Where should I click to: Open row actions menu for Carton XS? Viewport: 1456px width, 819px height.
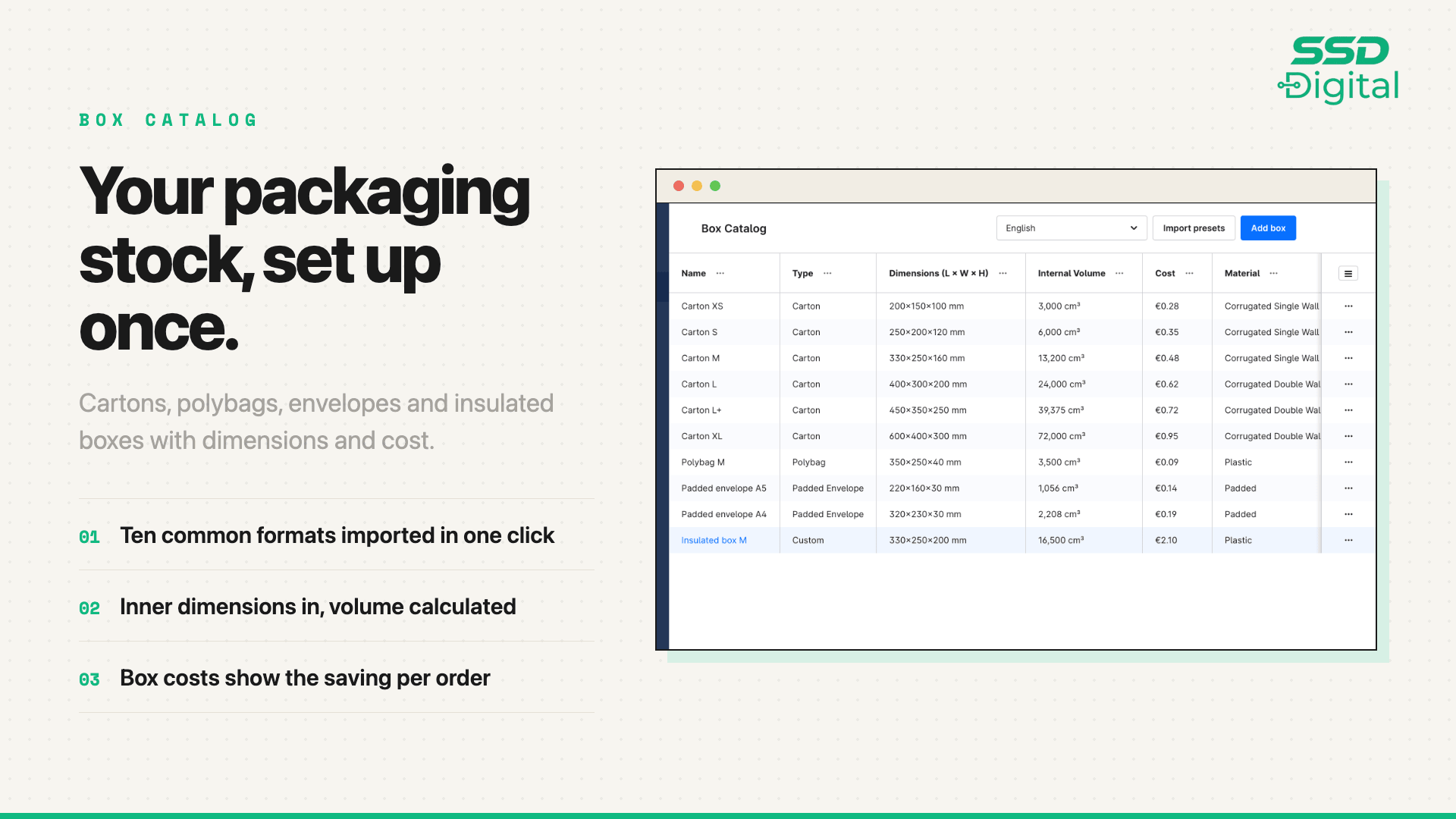1348,306
